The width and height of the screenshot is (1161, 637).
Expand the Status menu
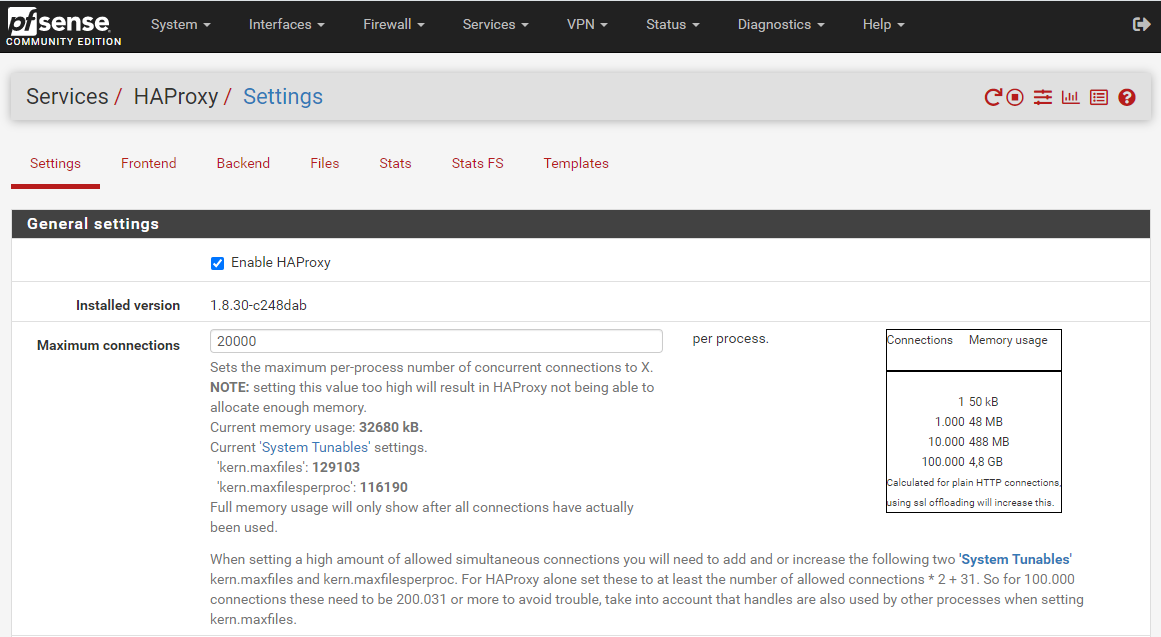pyautogui.click(x=672, y=24)
